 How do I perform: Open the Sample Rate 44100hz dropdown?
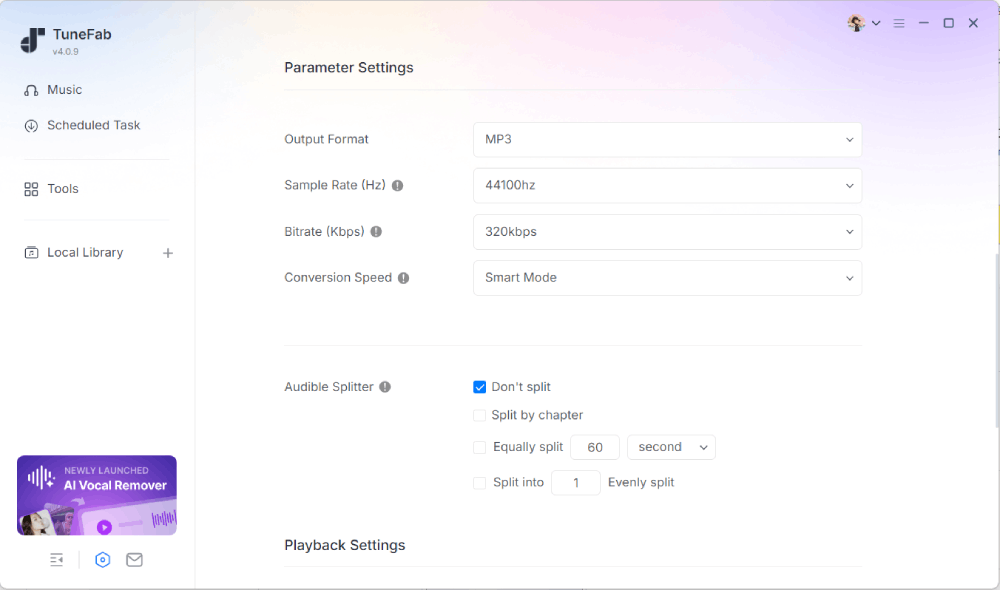(x=667, y=186)
